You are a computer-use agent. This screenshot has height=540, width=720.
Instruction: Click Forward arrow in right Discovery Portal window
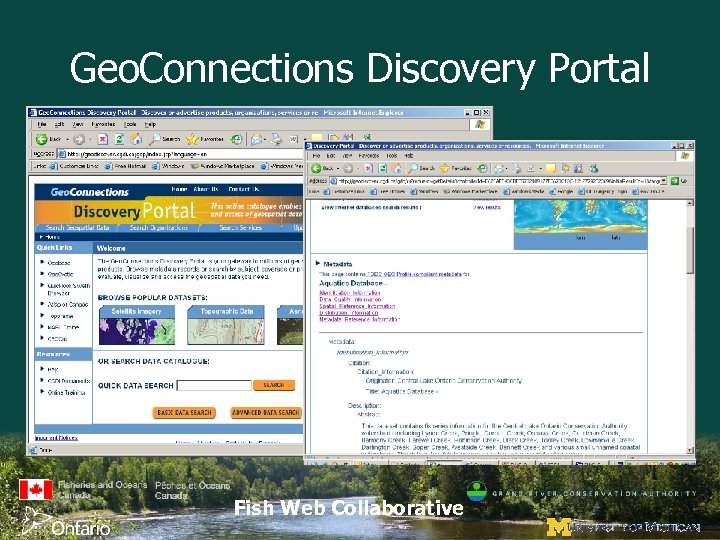coord(348,169)
